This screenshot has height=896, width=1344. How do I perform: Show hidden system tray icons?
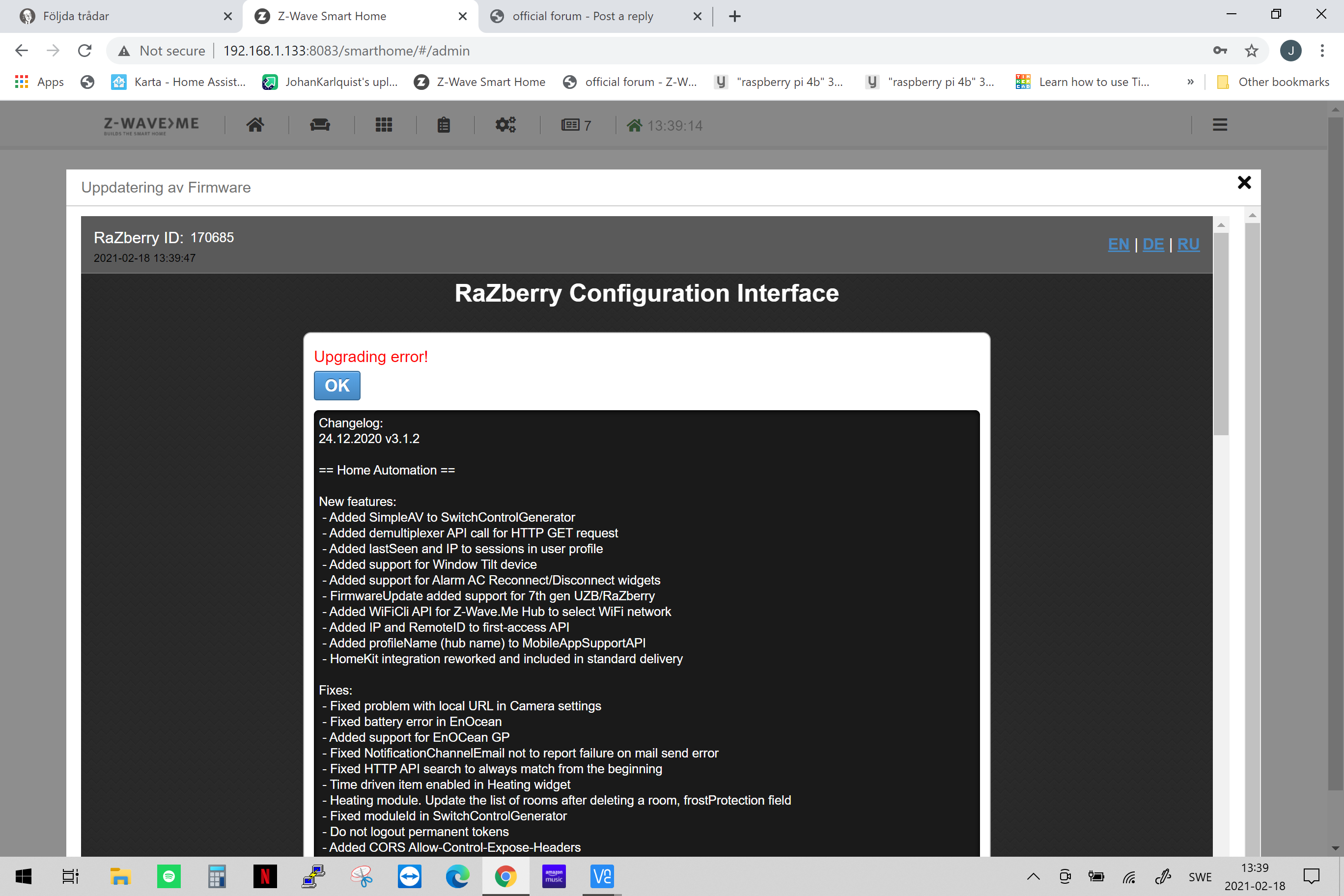point(1033,876)
